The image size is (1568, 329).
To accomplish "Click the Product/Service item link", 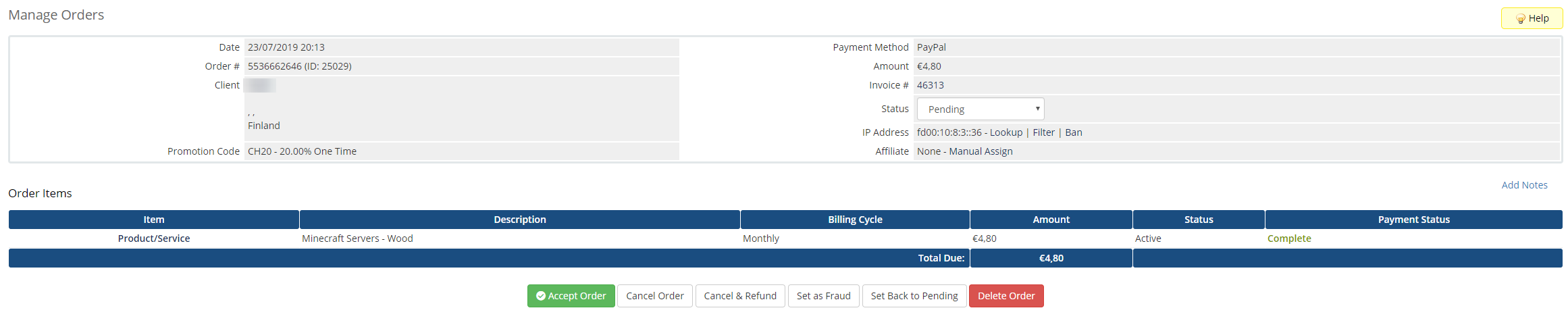I will (154, 238).
